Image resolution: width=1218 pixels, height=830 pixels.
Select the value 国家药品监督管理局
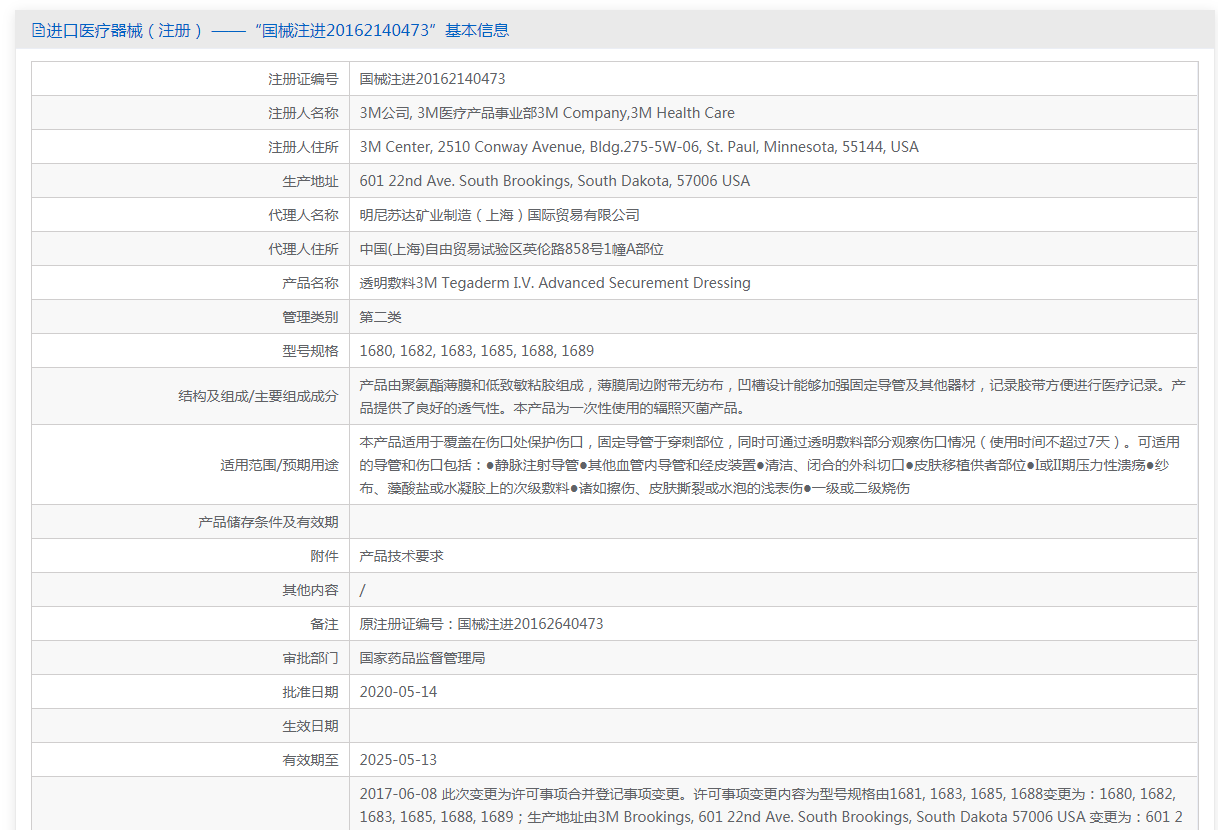click(x=422, y=658)
